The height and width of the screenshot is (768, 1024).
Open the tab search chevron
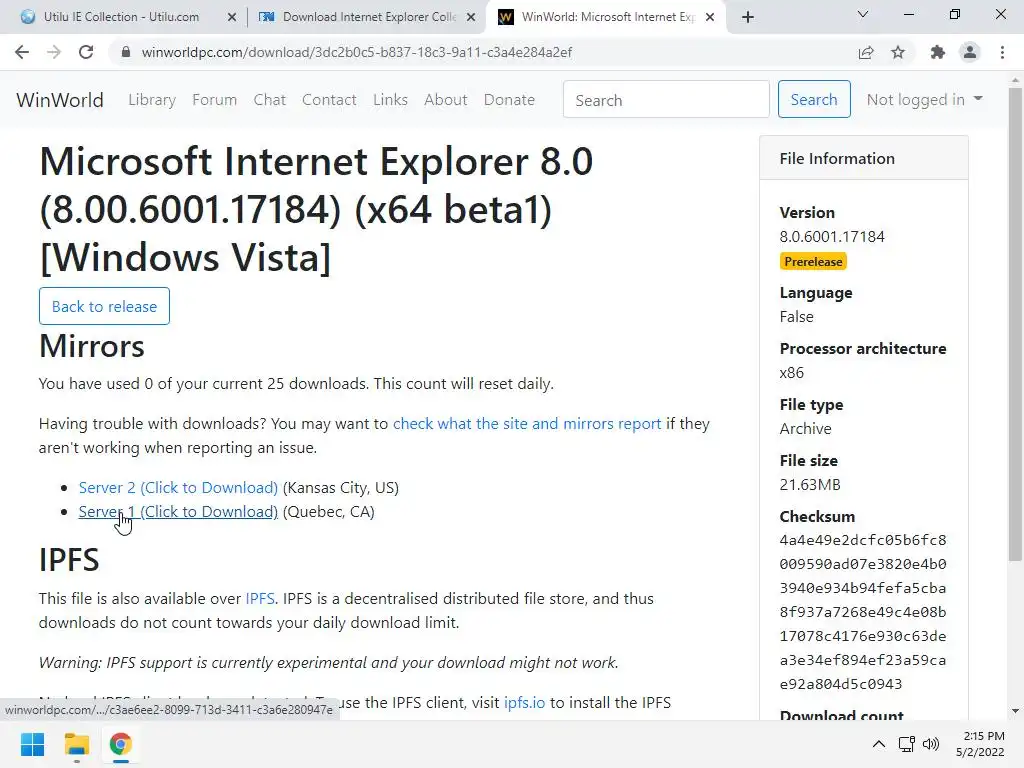863,14
